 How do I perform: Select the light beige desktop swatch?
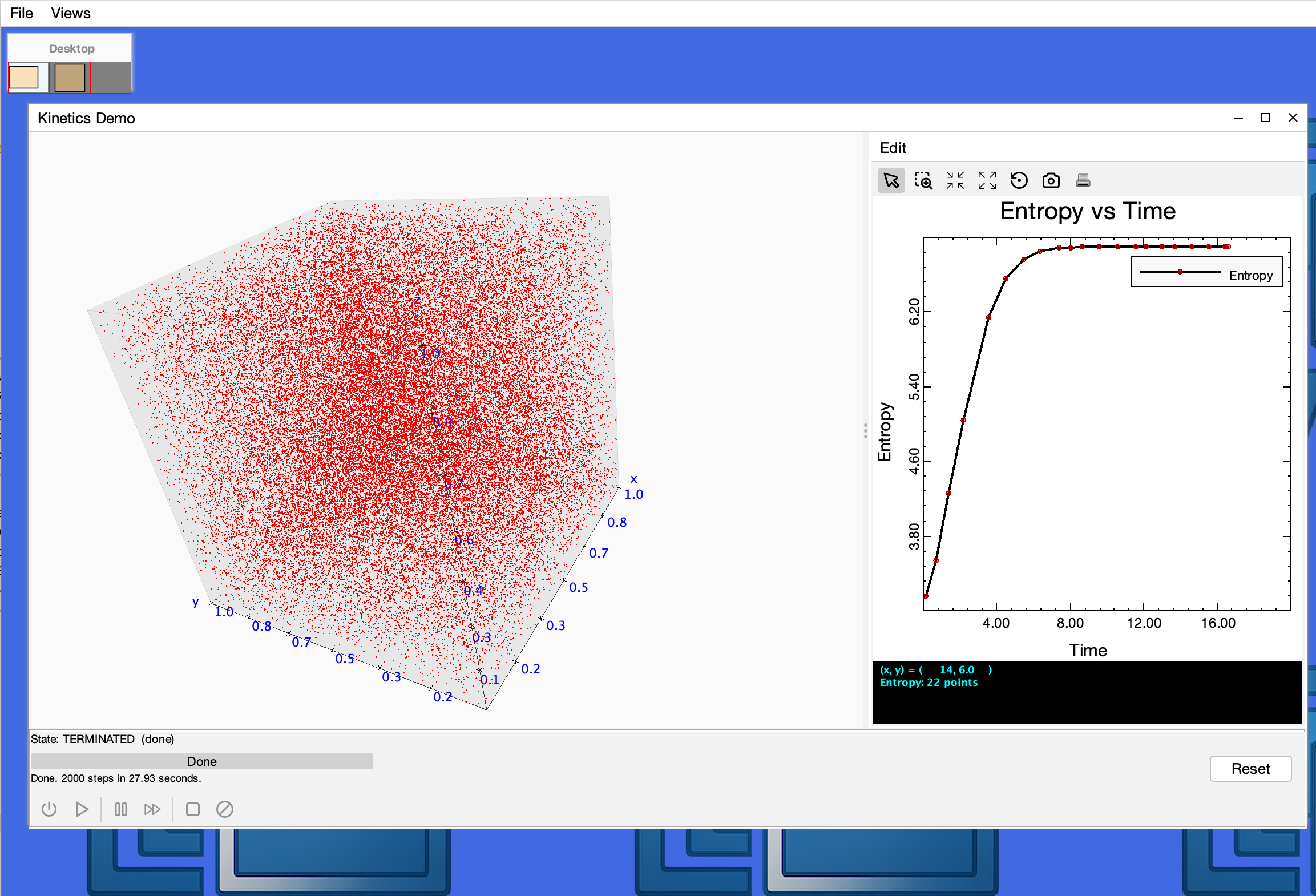tap(24, 78)
